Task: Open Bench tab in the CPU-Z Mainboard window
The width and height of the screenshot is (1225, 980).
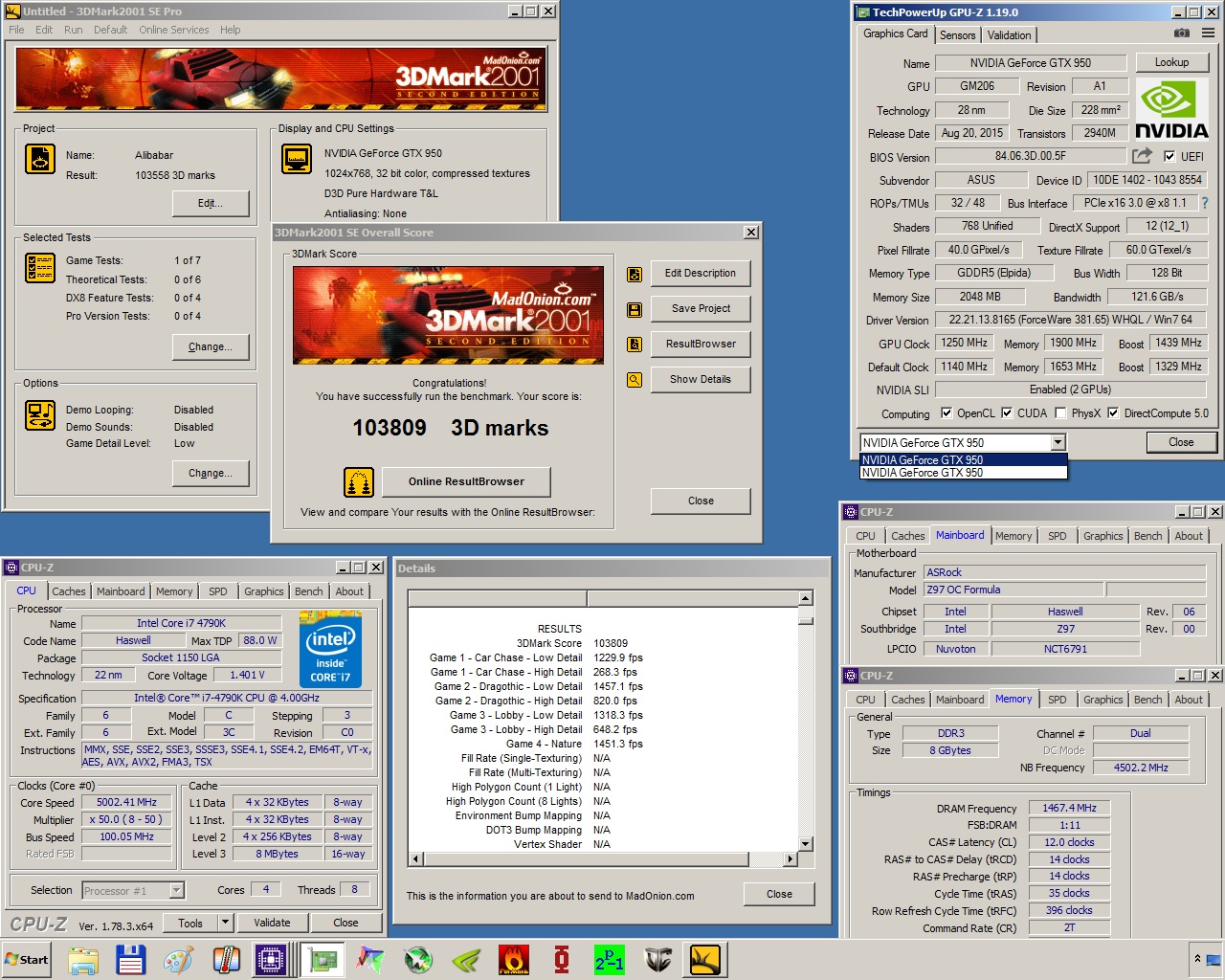Action: coord(1147,536)
